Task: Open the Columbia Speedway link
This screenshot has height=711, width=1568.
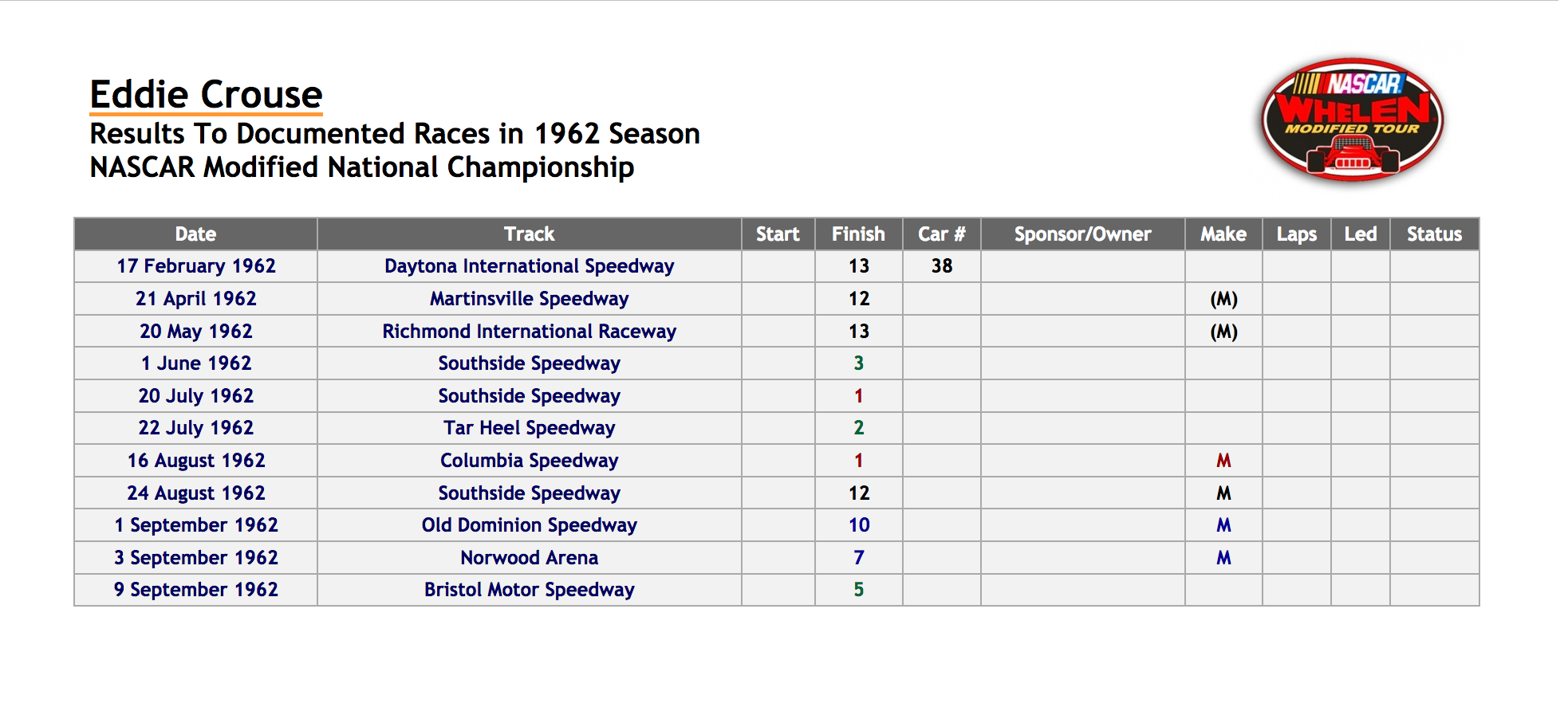Action: [x=530, y=461]
